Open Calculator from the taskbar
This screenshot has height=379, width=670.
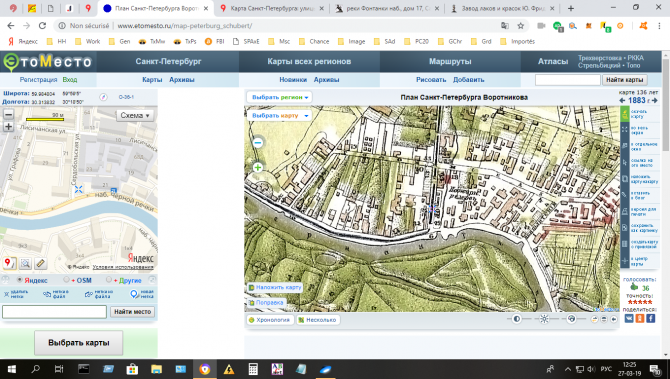click(x=253, y=369)
